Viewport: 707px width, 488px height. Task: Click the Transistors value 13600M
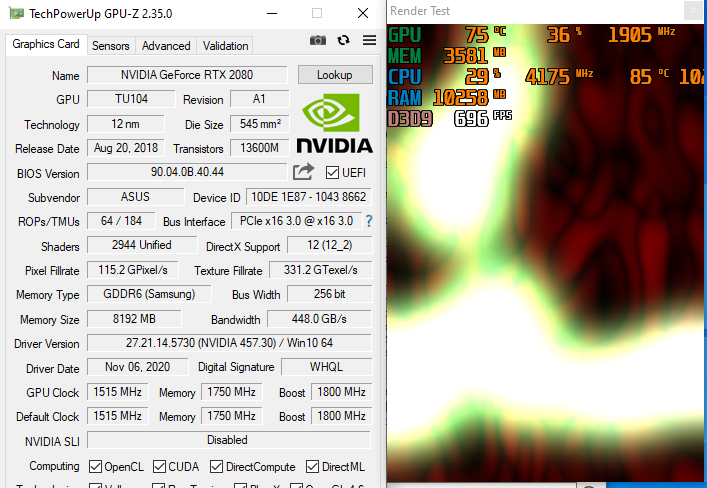260,148
